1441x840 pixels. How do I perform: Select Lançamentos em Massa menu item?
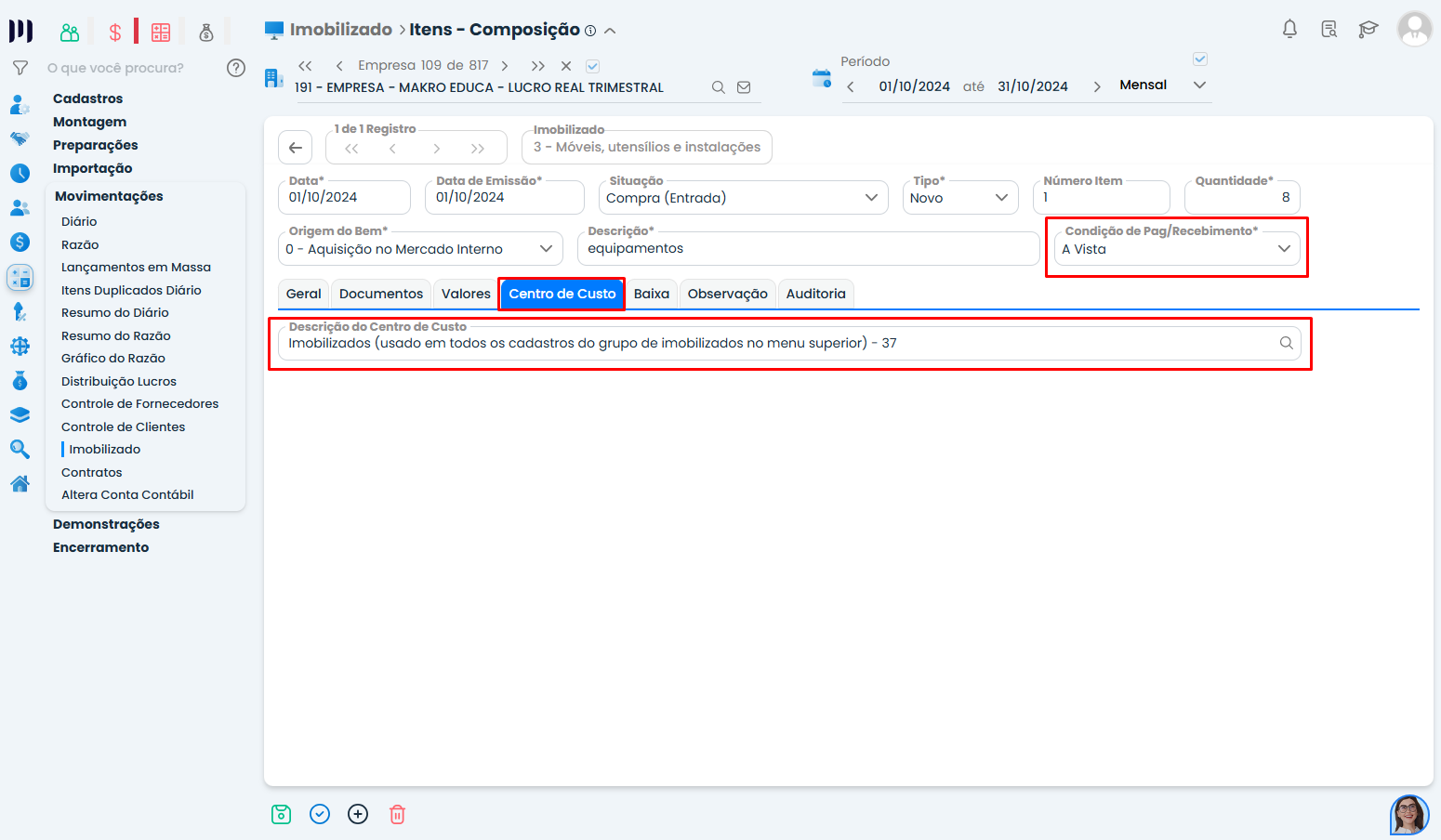point(136,268)
